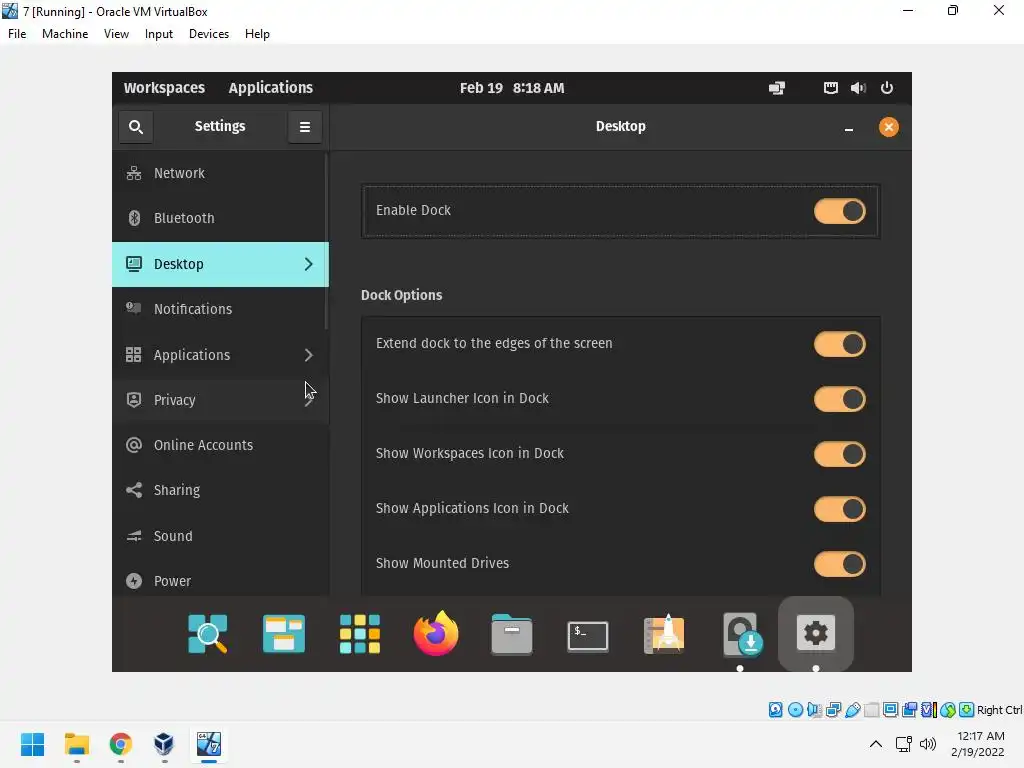The height and width of the screenshot is (768, 1024).
Task: Click the Windows Start button
Action: coord(33,744)
